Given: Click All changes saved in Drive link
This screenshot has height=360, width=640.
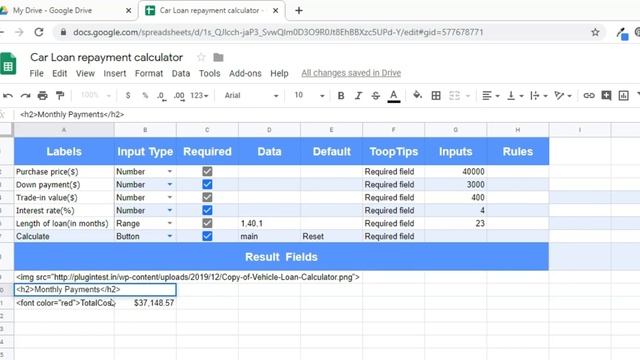Looking at the screenshot, I should point(351,73).
